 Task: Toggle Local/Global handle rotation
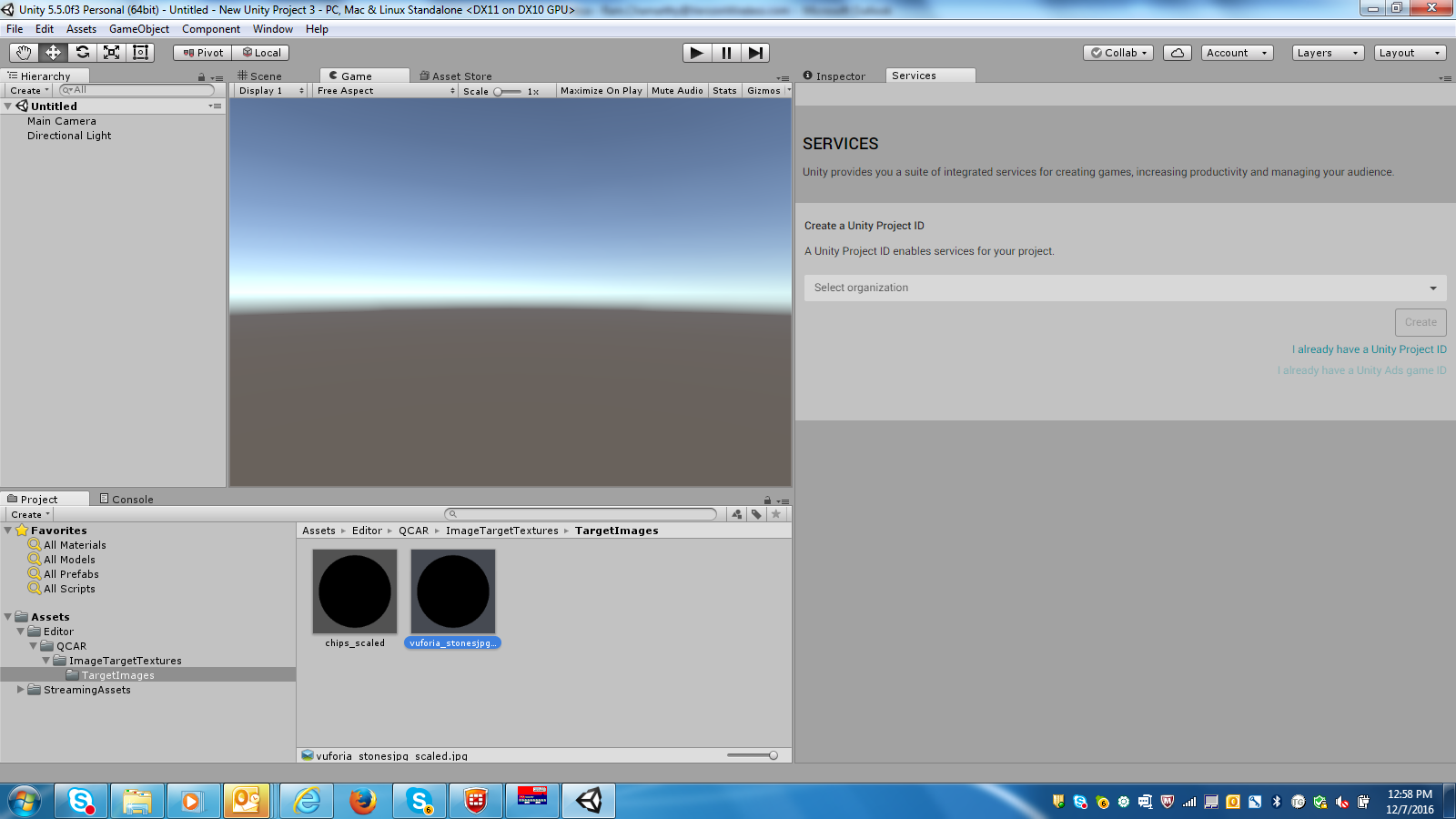[x=261, y=53]
